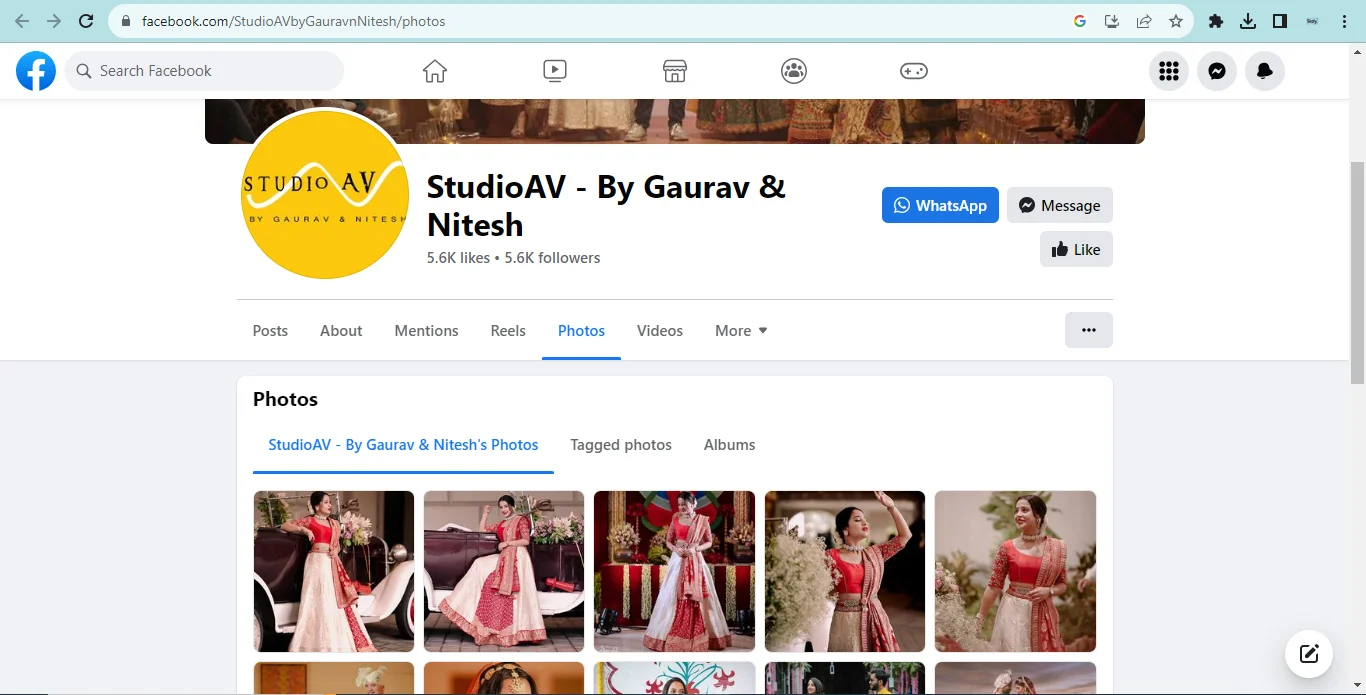Click in the Search Facebook field
The width and height of the screenshot is (1366, 695).
click(204, 71)
